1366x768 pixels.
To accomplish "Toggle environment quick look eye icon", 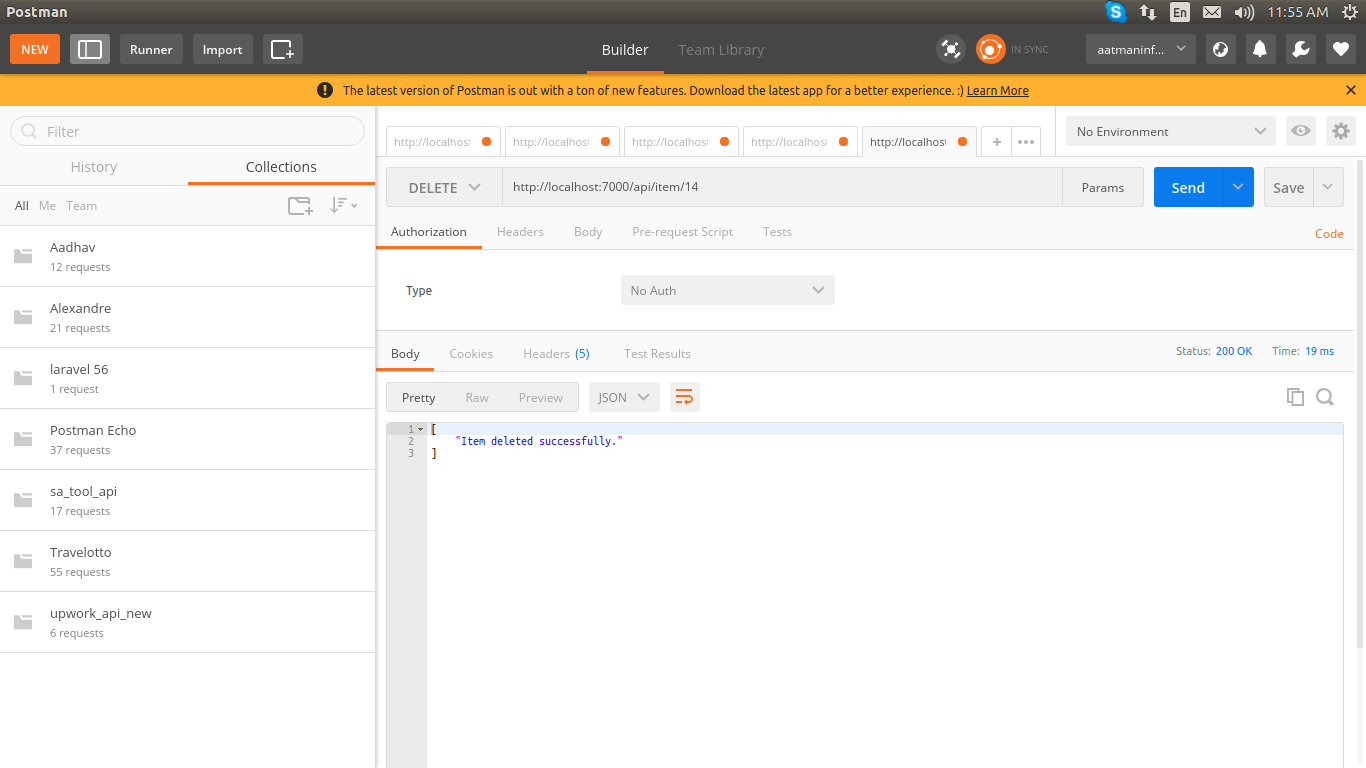I will (1300, 131).
